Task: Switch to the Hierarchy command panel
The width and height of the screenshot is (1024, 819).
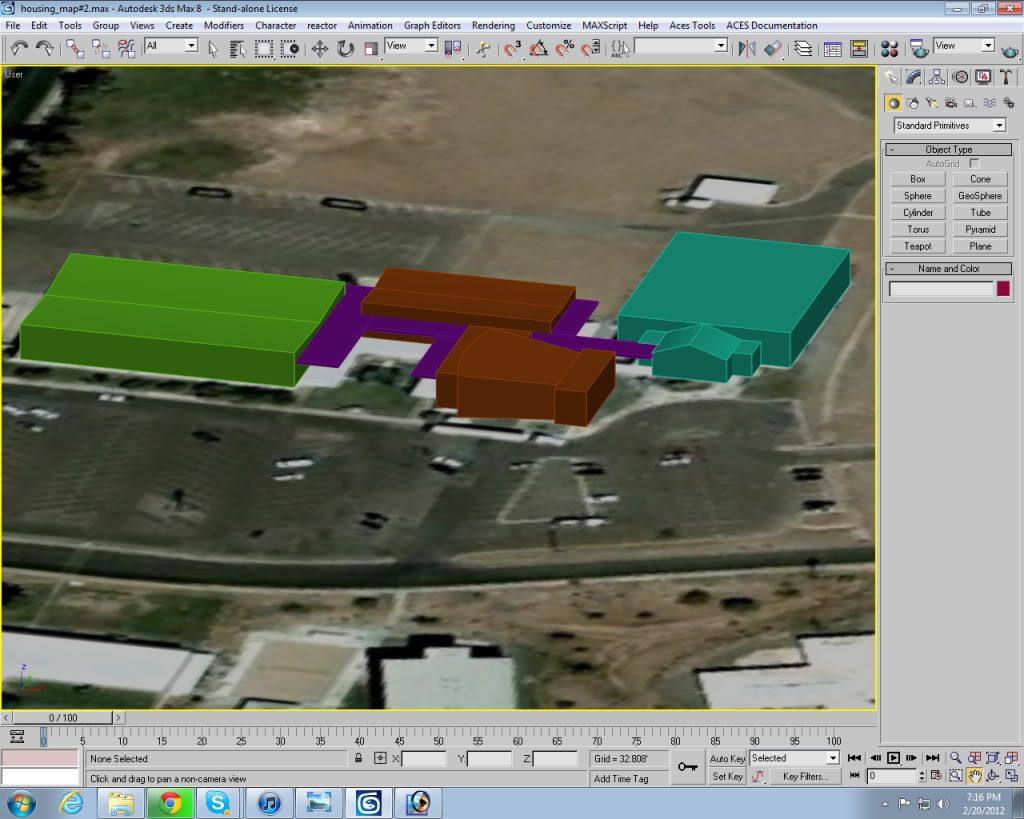Action: 937,77
